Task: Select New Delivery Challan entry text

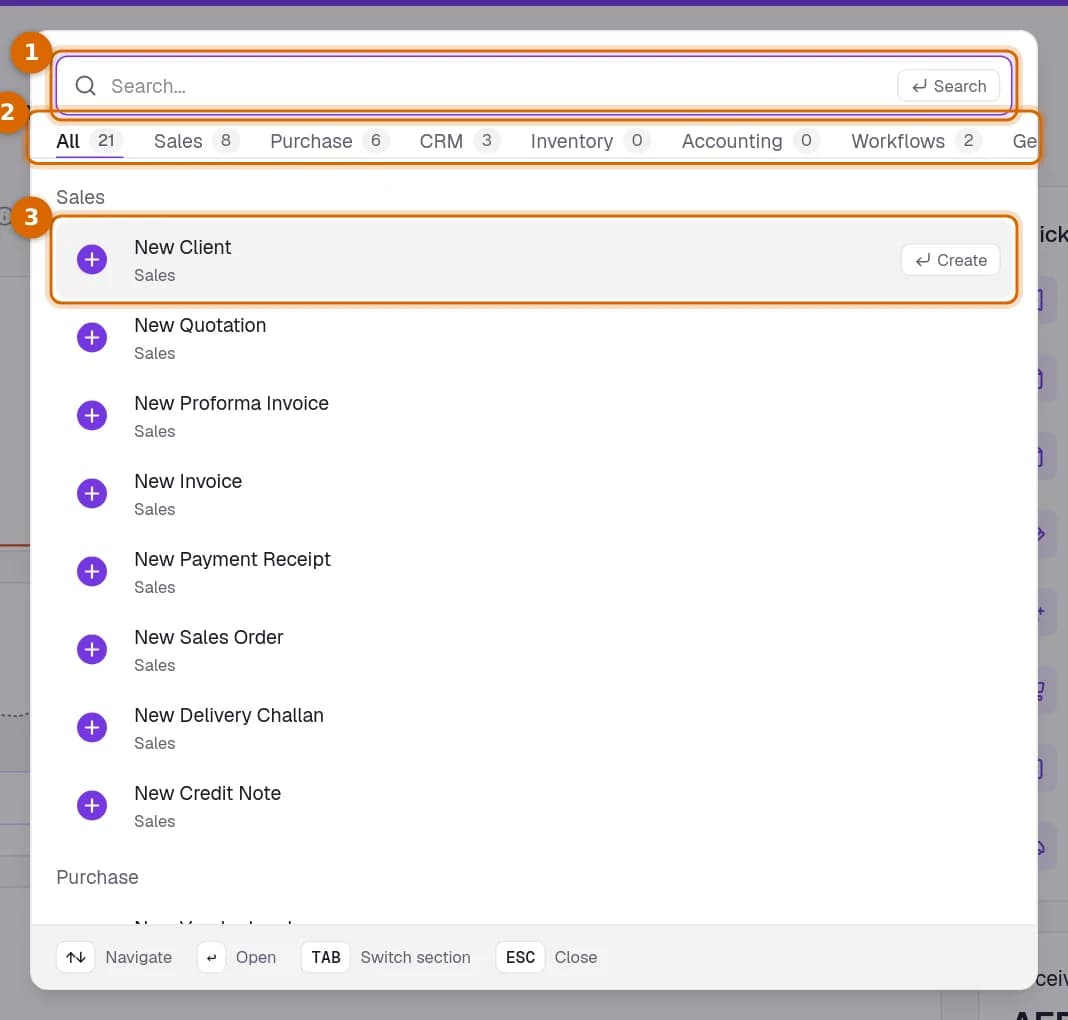Action: [x=229, y=715]
